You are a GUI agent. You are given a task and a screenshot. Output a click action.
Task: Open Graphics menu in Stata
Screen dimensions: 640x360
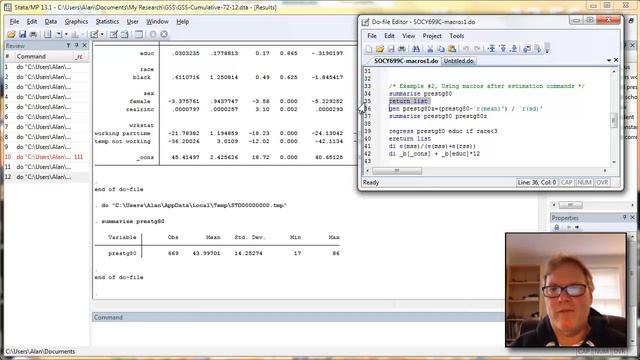pos(76,22)
